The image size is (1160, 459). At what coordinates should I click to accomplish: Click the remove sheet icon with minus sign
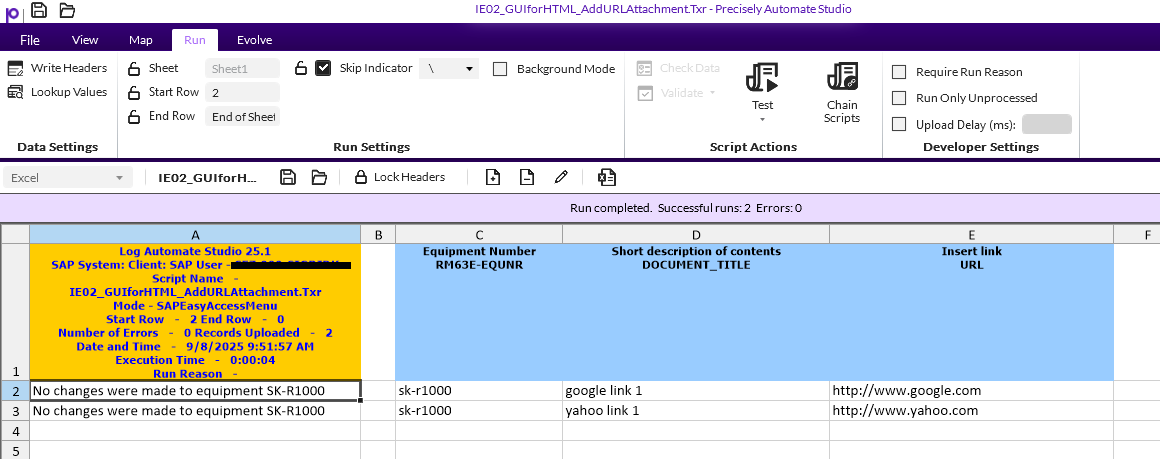(x=526, y=177)
